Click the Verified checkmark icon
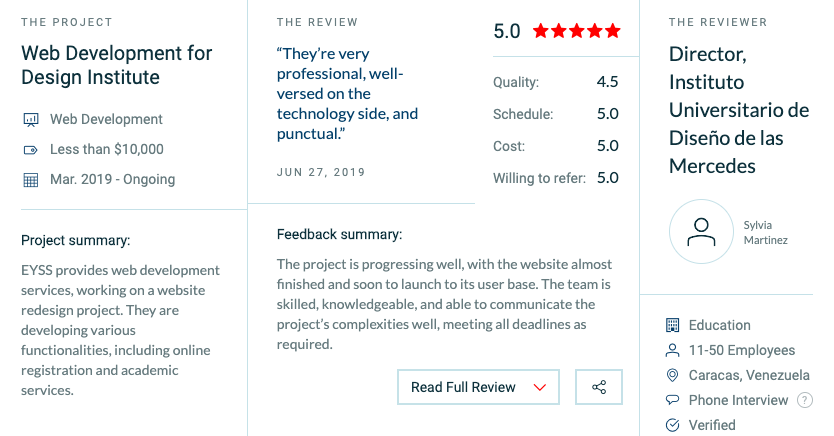The height and width of the screenshot is (436, 834). pos(673,425)
